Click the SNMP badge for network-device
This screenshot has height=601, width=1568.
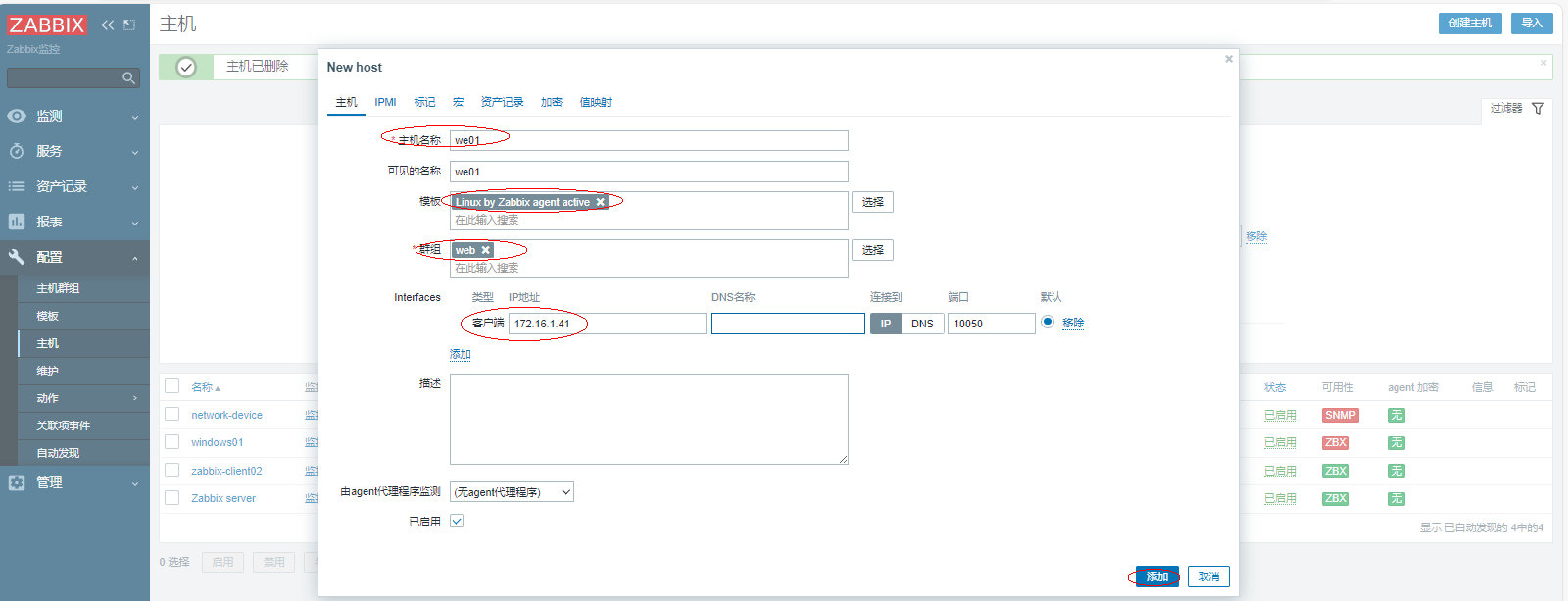click(x=1340, y=415)
